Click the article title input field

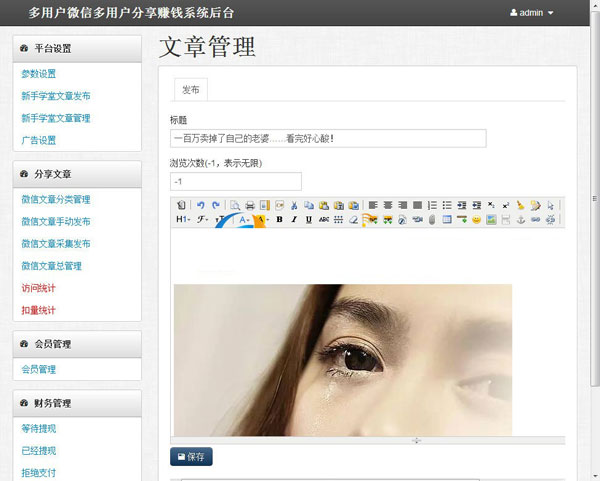(x=328, y=138)
